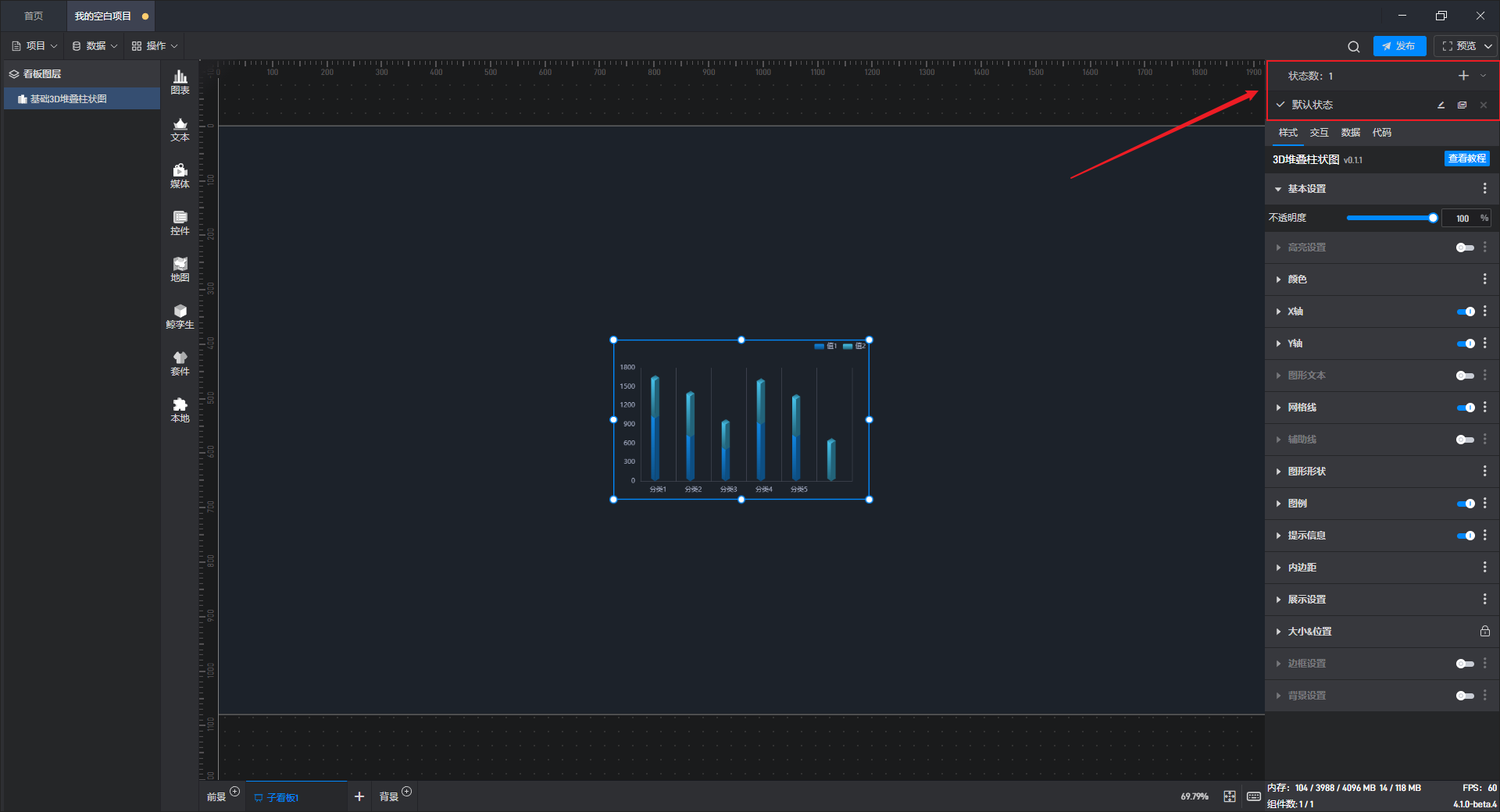Click the fit-to-screen icon in status bar
The width and height of the screenshot is (1500, 812).
1230,796
